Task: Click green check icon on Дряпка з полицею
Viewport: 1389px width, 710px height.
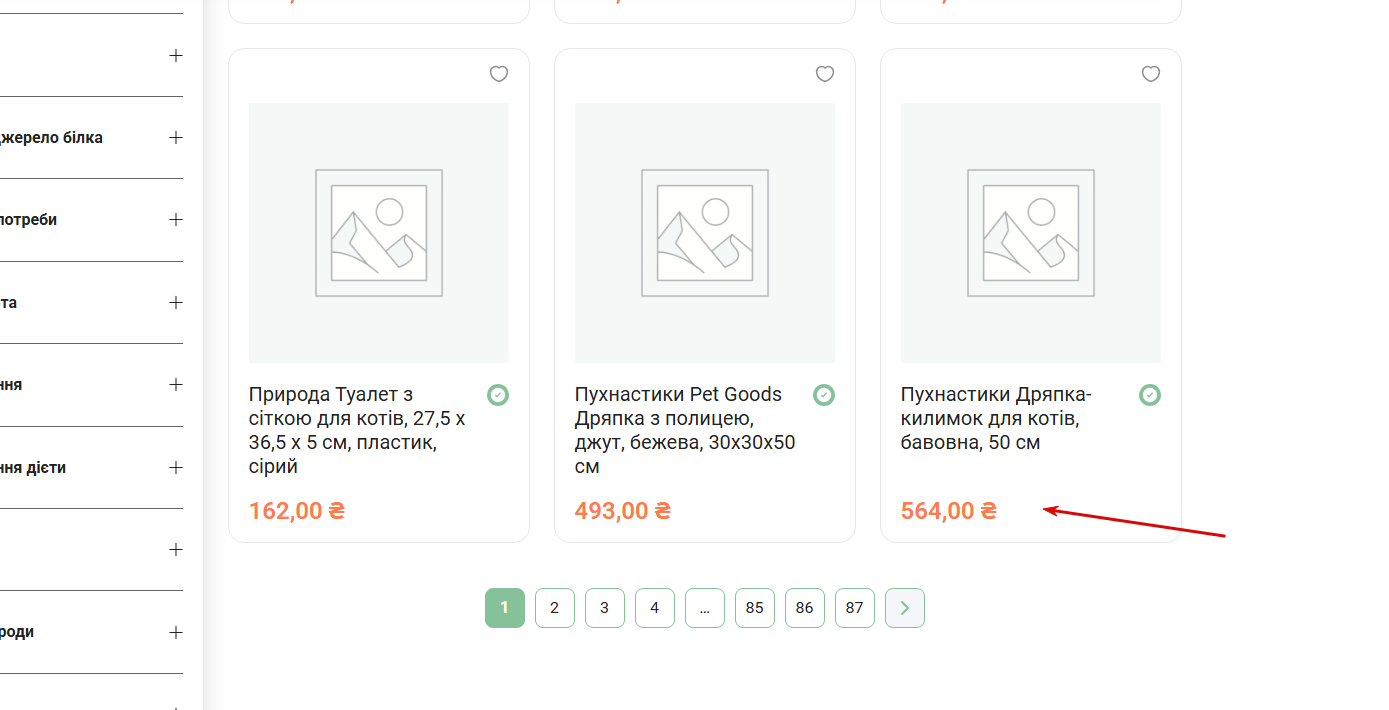Action: coord(824,395)
